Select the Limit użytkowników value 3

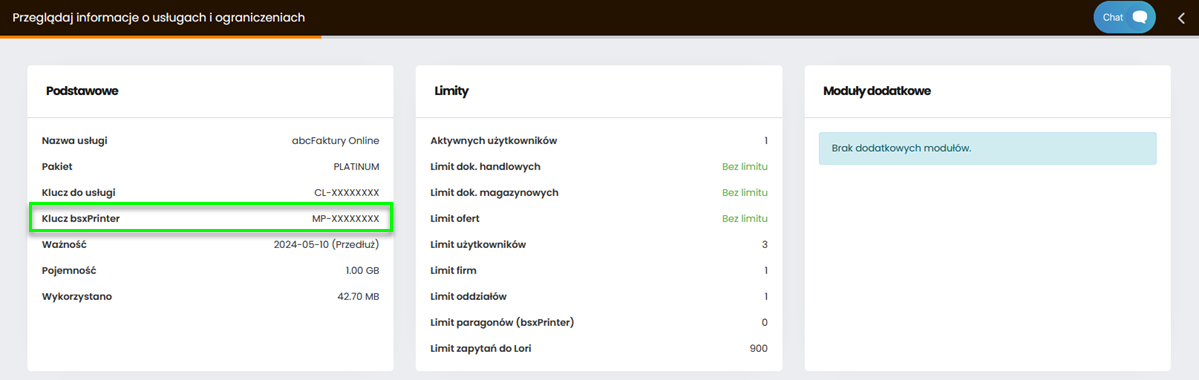[765, 245]
